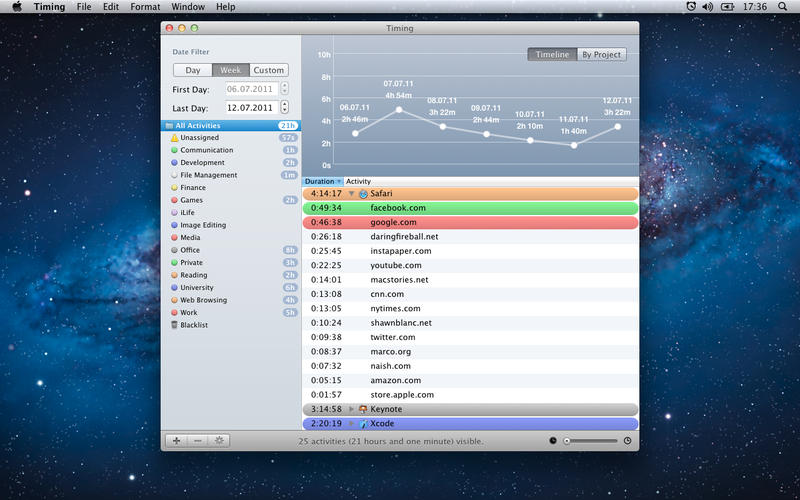The image size is (800, 500).
Task: Switch date filter to Custom
Action: click(x=268, y=70)
